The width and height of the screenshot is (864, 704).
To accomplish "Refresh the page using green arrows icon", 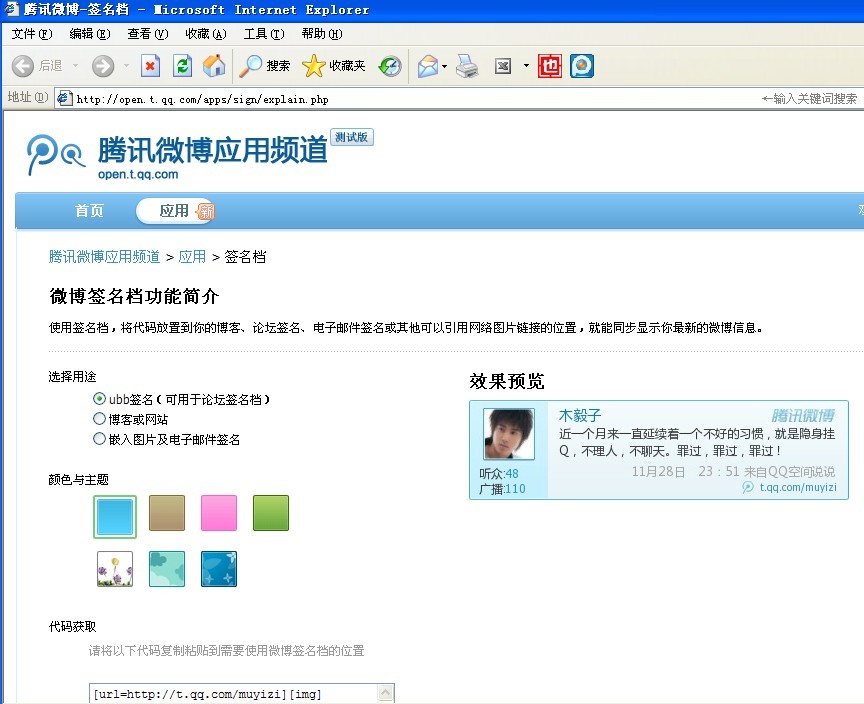I will pyautogui.click(x=182, y=66).
